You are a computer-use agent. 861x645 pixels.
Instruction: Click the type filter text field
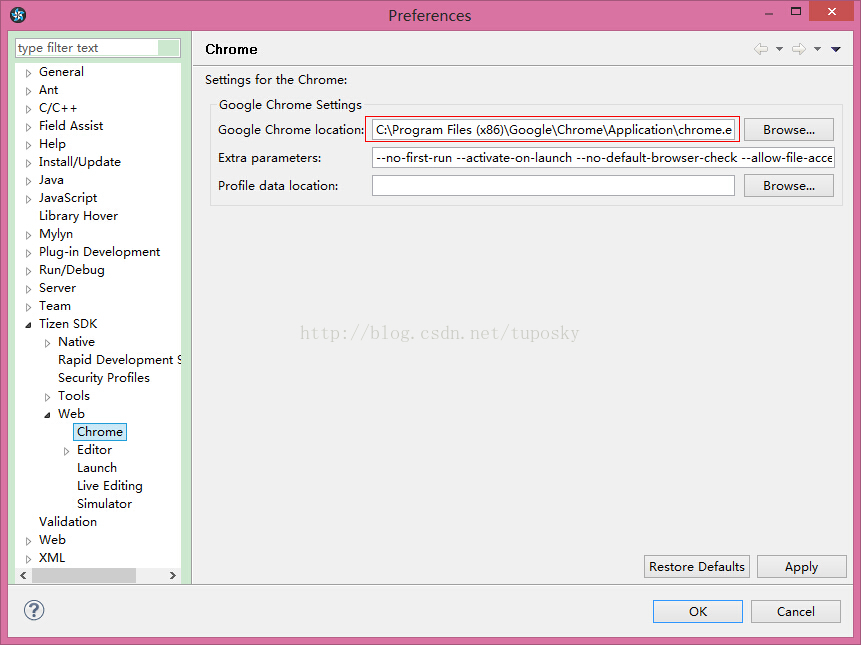point(98,48)
